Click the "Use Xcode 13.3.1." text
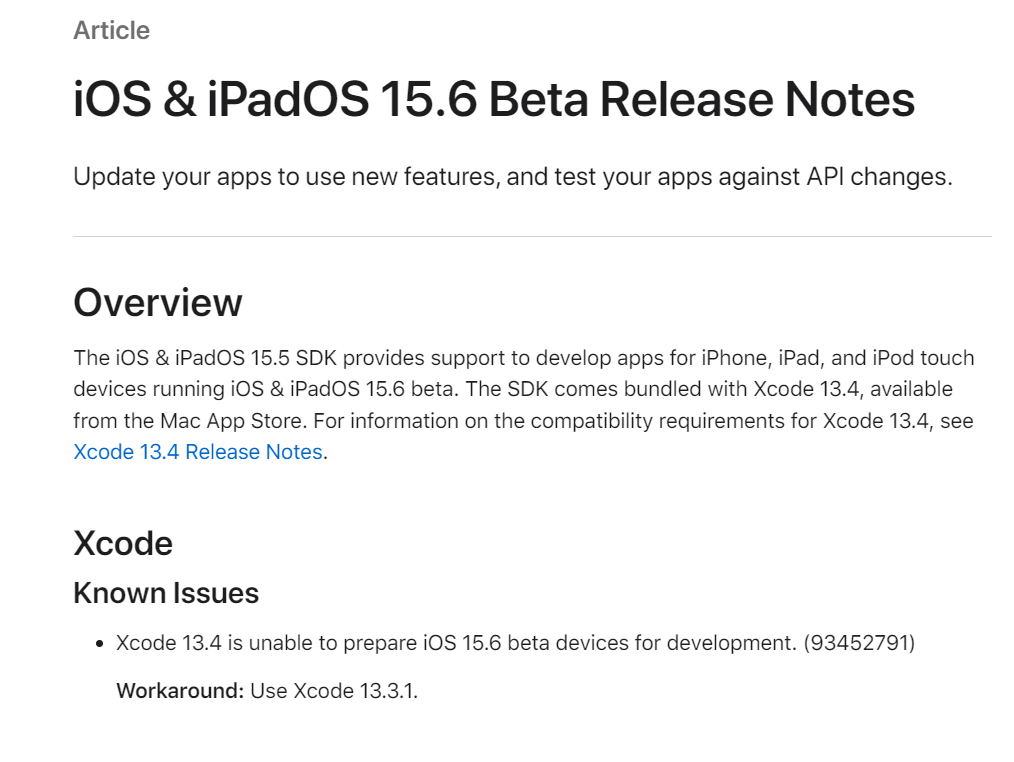 coord(334,691)
